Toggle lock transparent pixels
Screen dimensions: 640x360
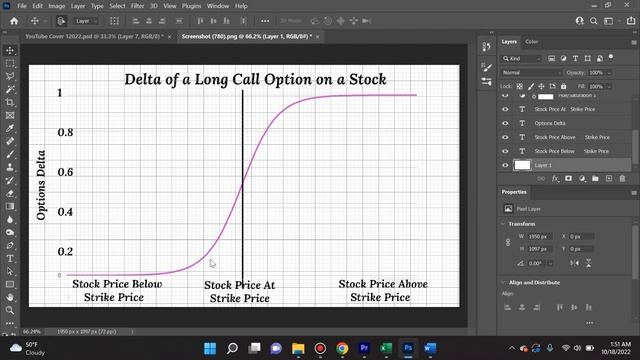(x=520, y=87)
